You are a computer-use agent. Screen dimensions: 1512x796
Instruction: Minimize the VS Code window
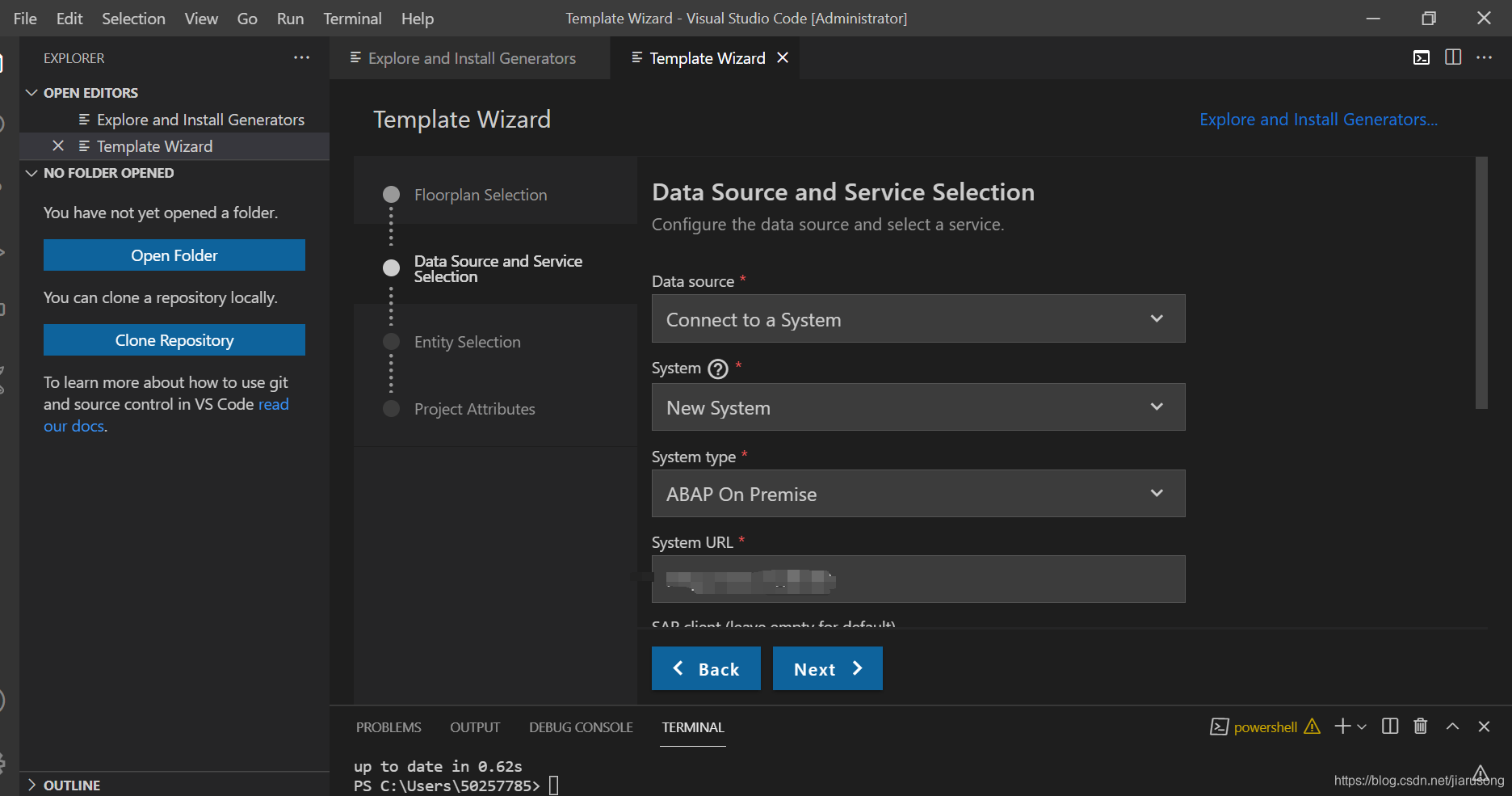(1373, 18)
